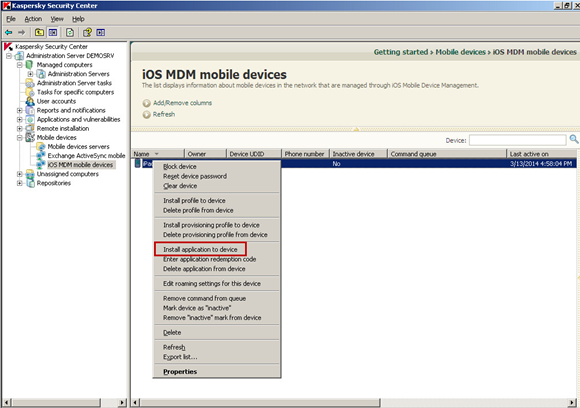Screen dimensions: 580x408
Task: Open the File menu
Action: (x=11, y=19)
